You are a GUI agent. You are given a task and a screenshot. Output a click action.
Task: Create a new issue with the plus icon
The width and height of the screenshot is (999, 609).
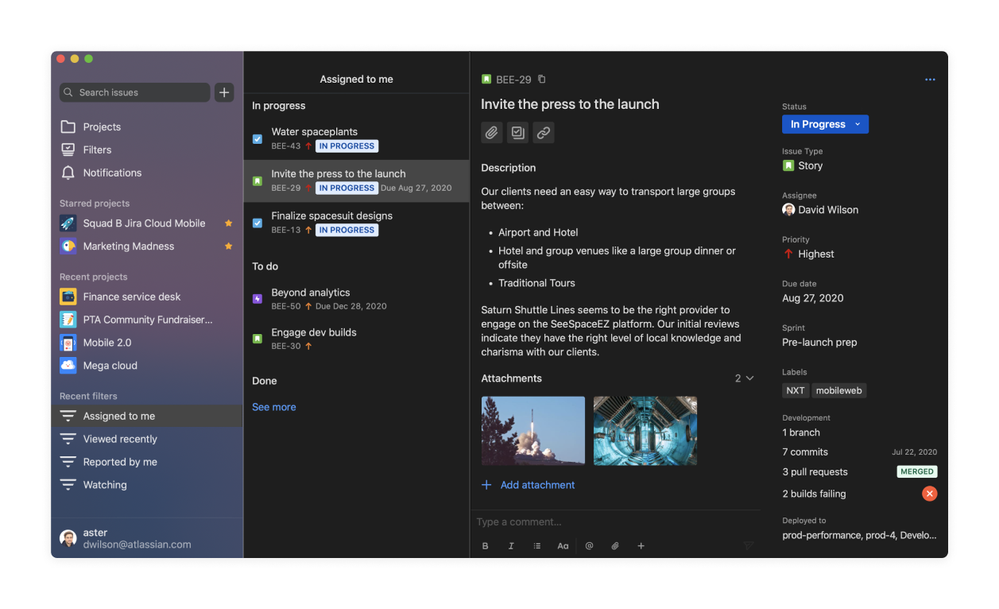coord(224,92)
